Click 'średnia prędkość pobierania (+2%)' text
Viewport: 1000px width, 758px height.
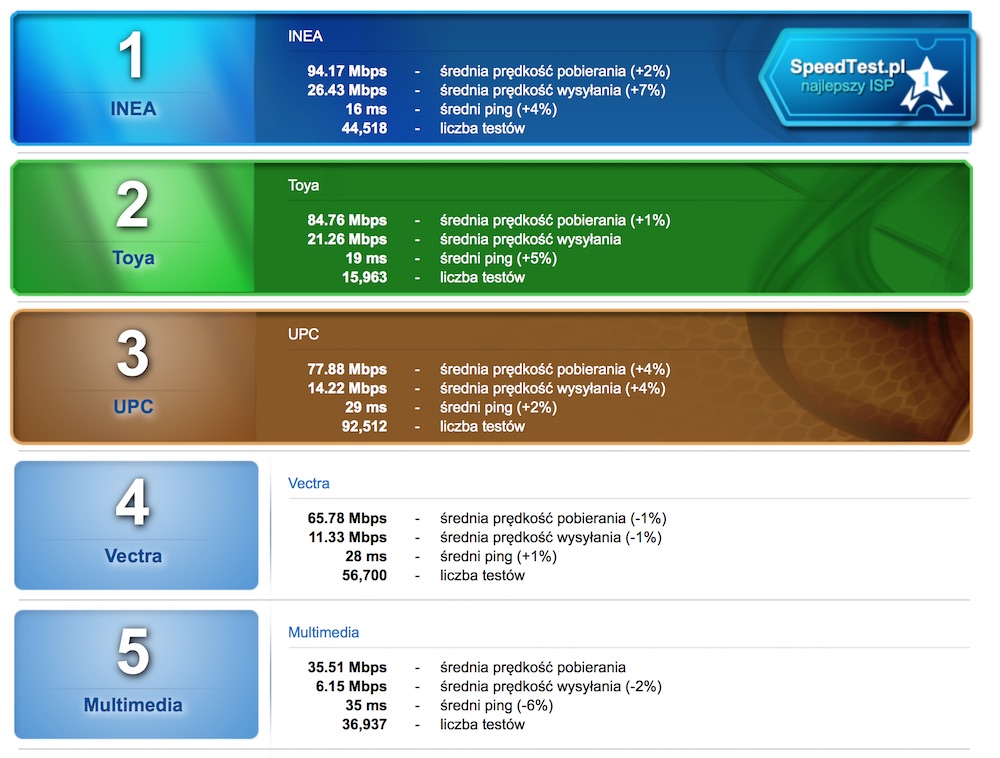pyautogui.click(x=555, y=71)
